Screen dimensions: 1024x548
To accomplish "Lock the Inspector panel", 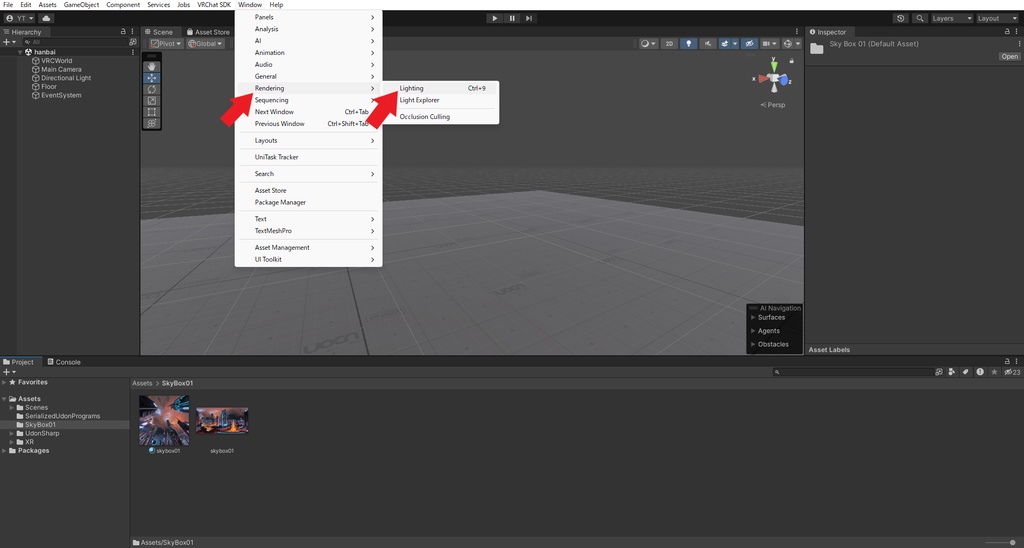I will click(1008, 31).
